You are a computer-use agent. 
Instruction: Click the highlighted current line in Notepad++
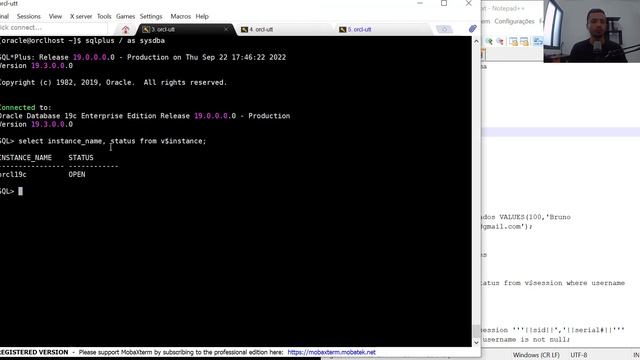coord(560,132)
